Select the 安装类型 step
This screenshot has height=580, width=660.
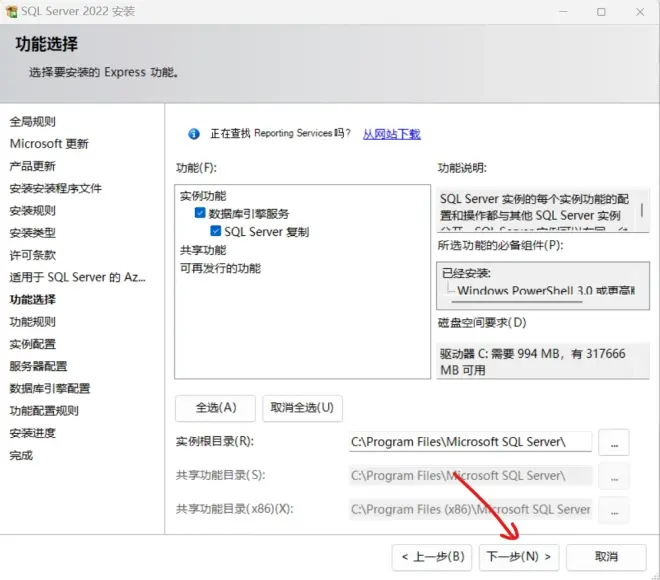(x=32, y=233)
